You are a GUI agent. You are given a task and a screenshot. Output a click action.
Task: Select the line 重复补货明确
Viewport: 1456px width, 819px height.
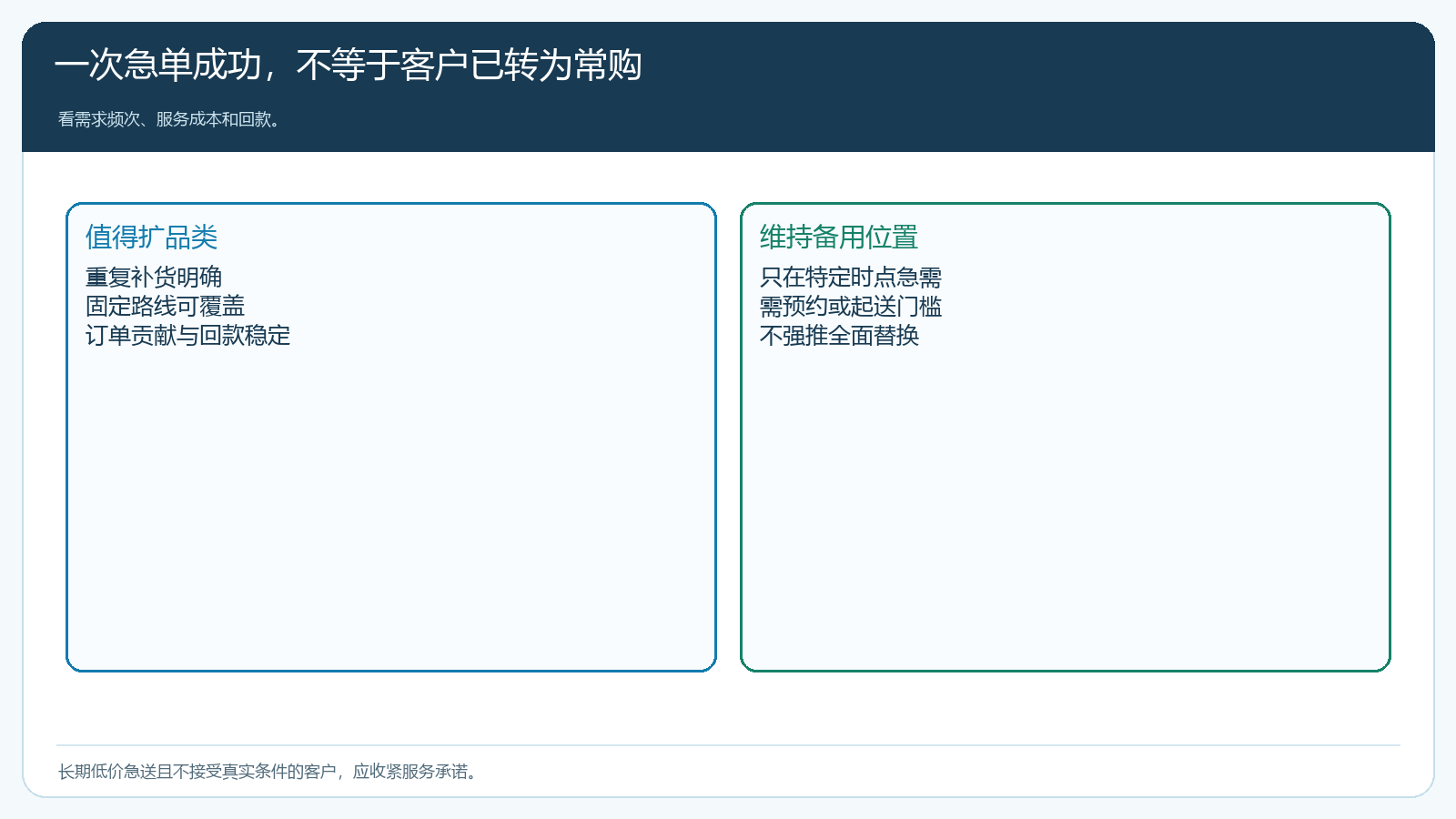coord(154,277)
